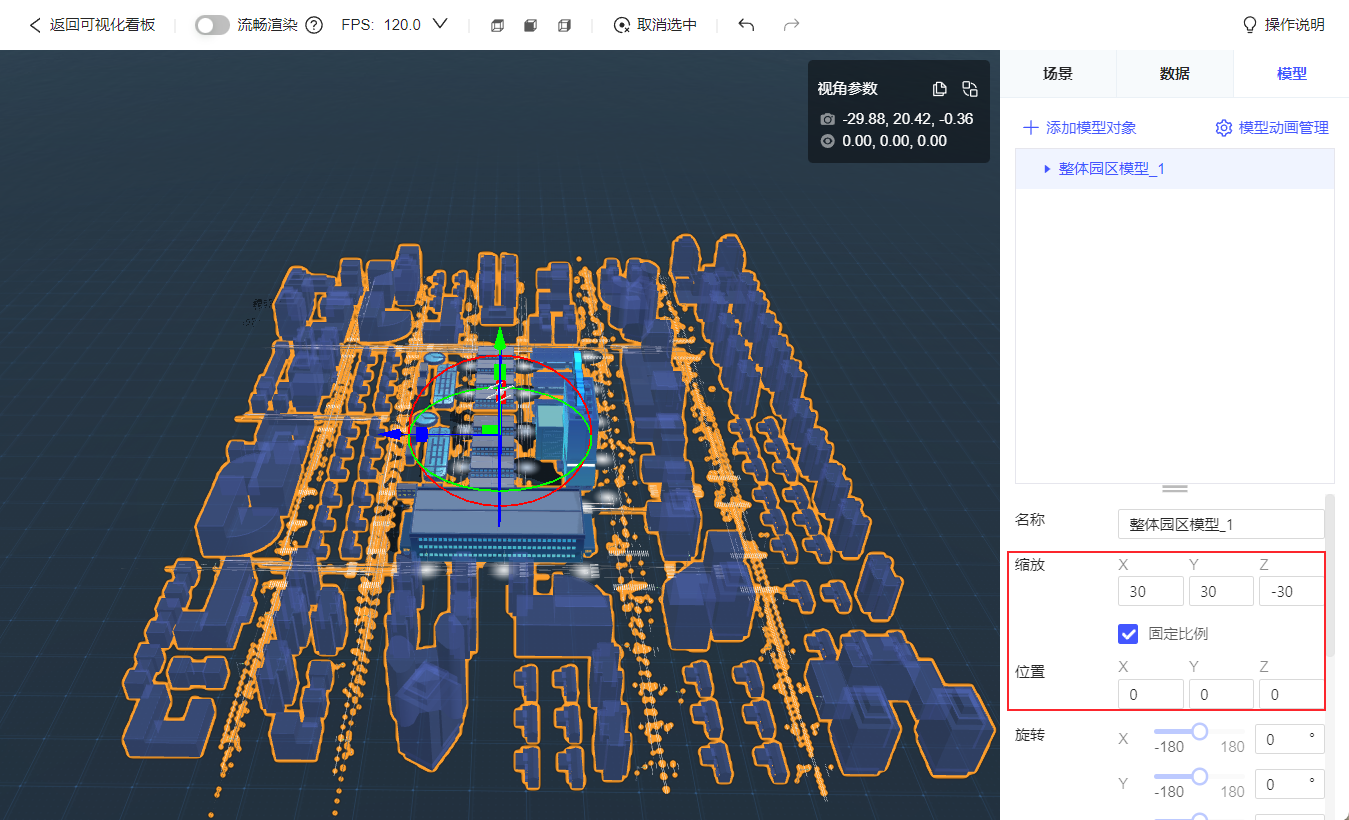1349x820 pixels.
Task: Select the third cube view icon in toolbar
Action: click(565, 25)
